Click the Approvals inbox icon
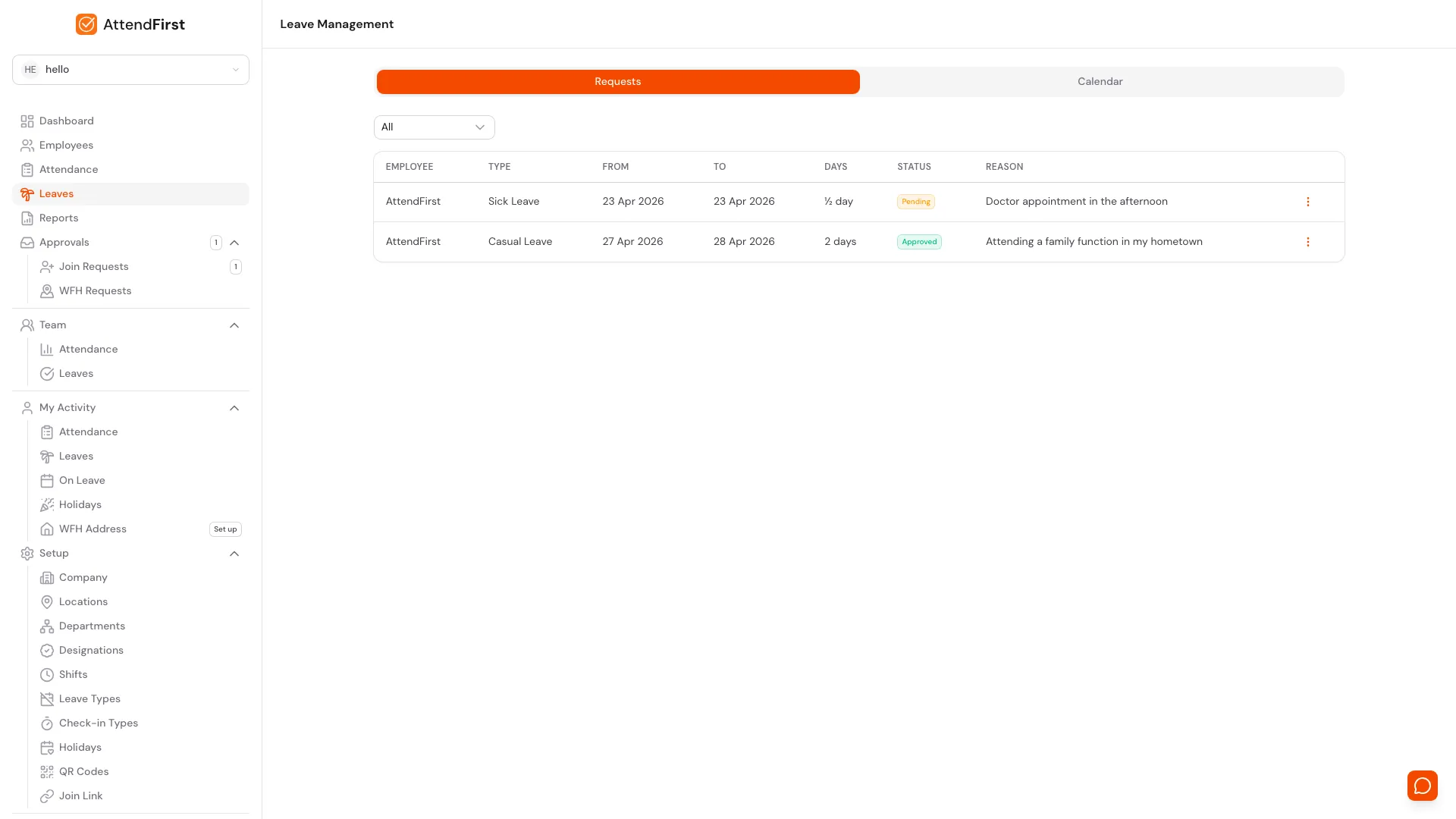 (x=27, y=243)
